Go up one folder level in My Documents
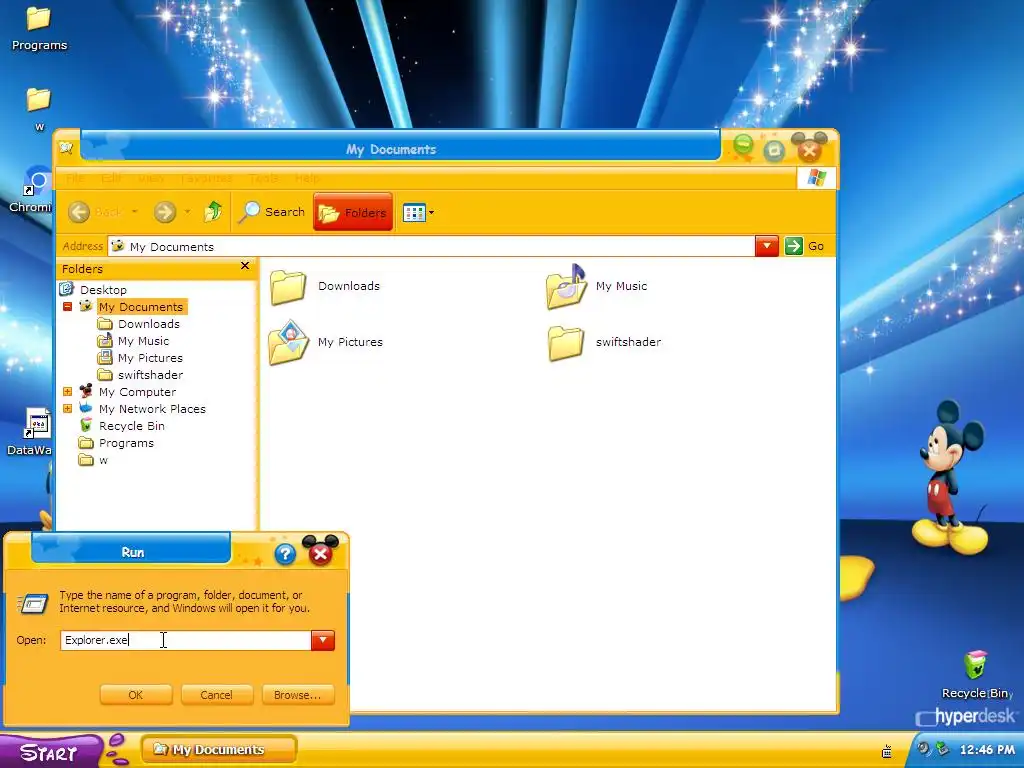1024x768 pixels. pyautogui.click(x=213, y=212)
